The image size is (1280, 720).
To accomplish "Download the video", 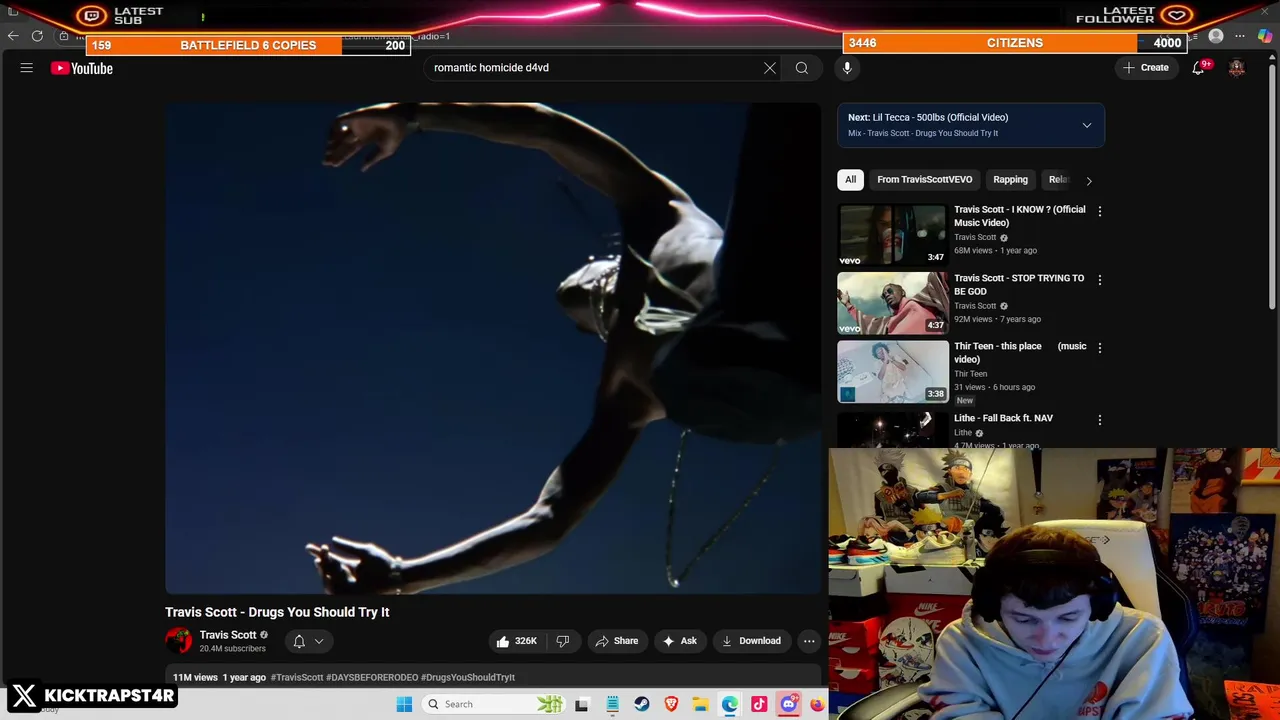I will point(752,641).
